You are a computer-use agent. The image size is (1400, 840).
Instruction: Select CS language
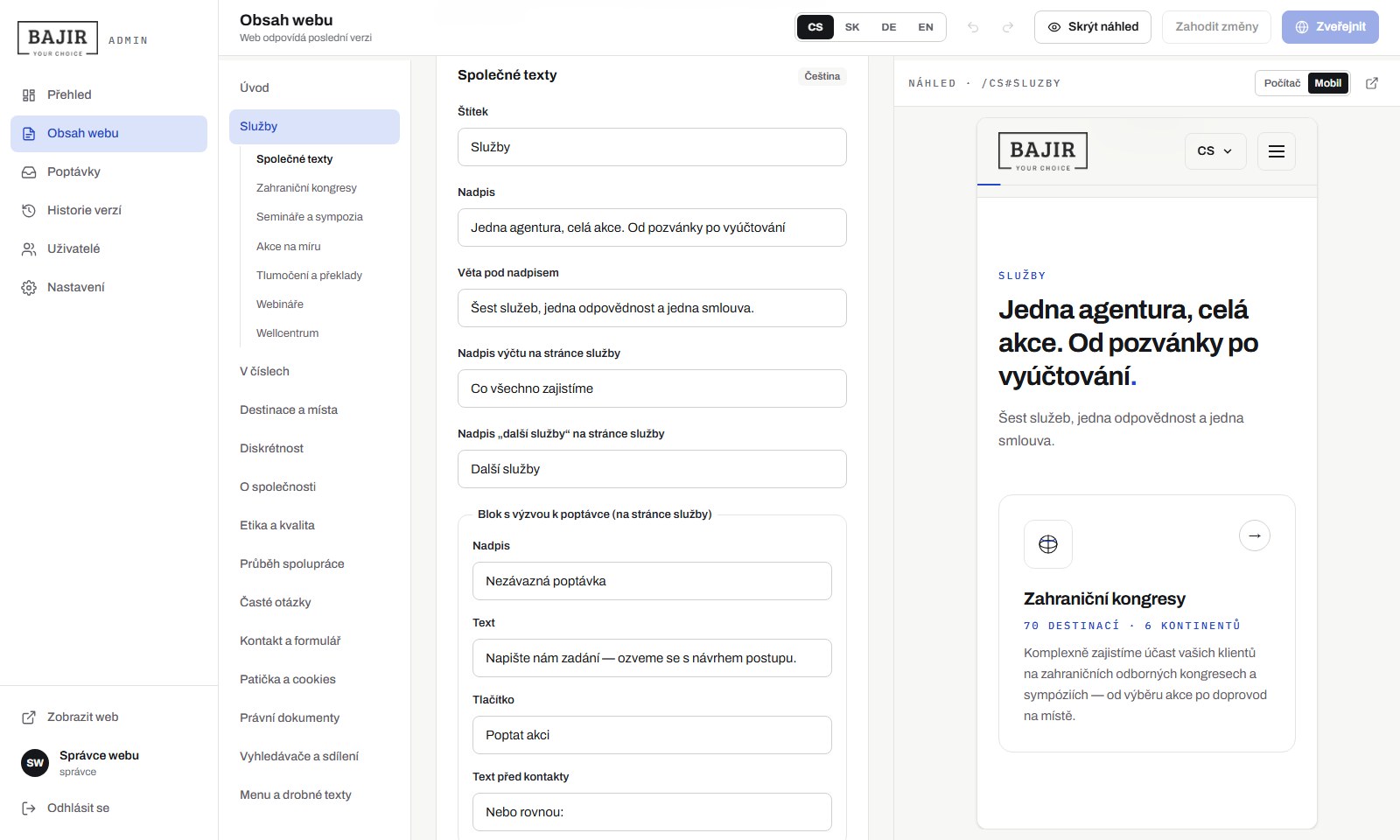[x=815, y=27]
